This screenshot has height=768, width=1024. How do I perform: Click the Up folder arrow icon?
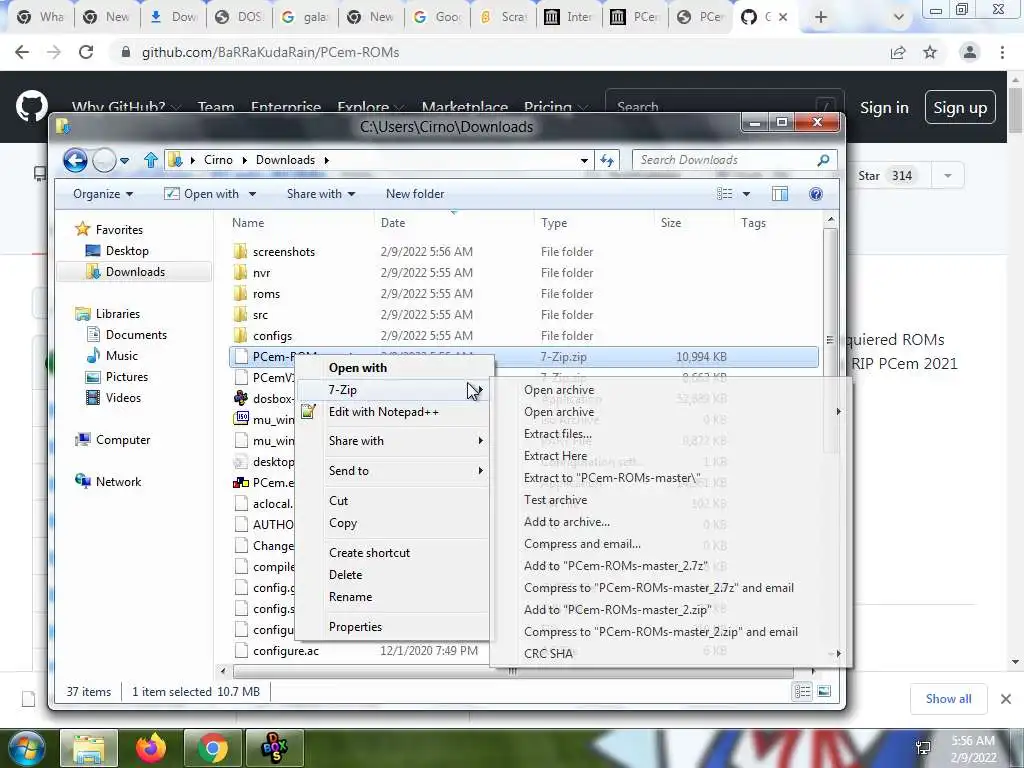click(151, 160)
